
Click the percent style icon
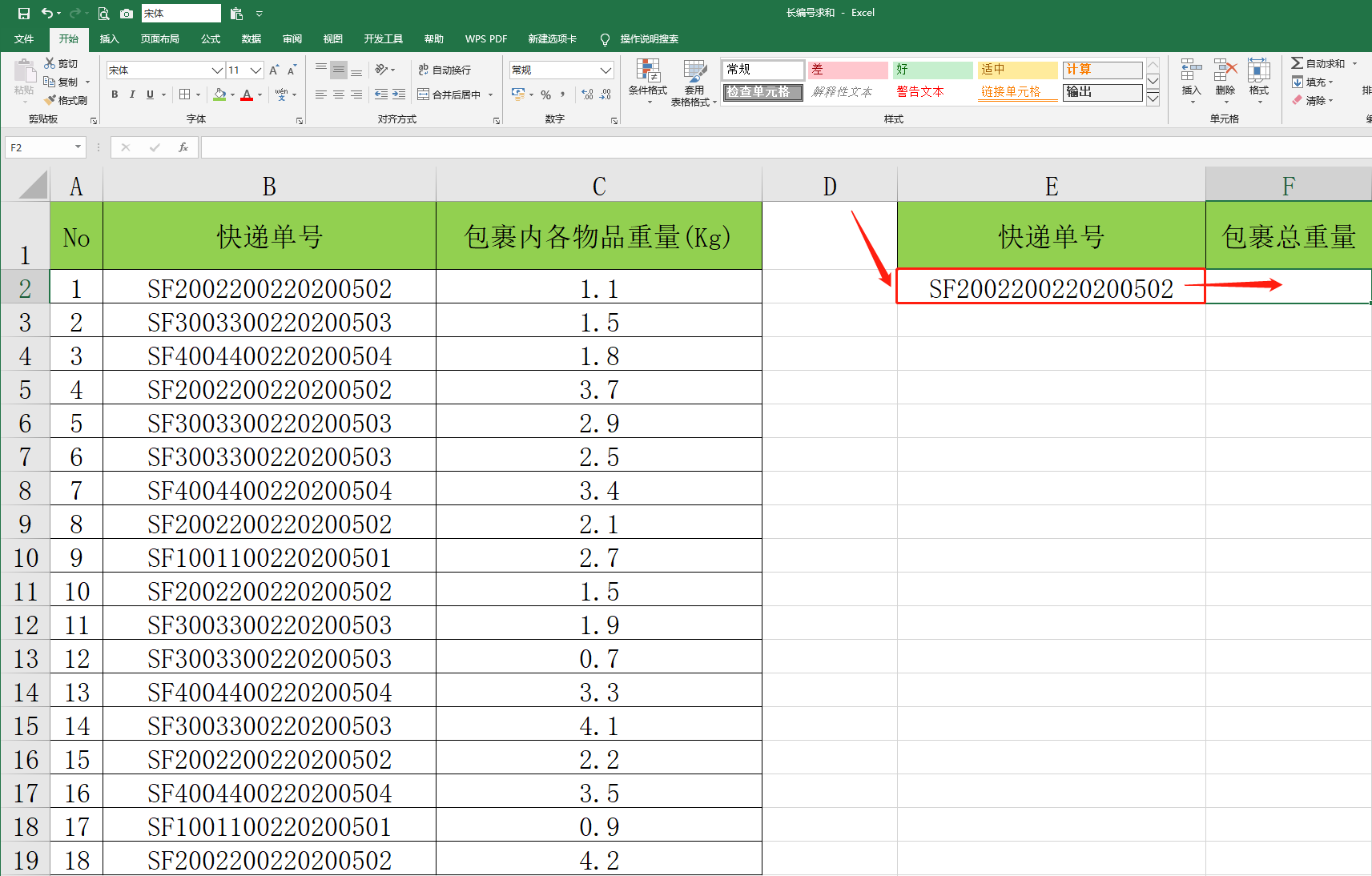coord(545,94)
